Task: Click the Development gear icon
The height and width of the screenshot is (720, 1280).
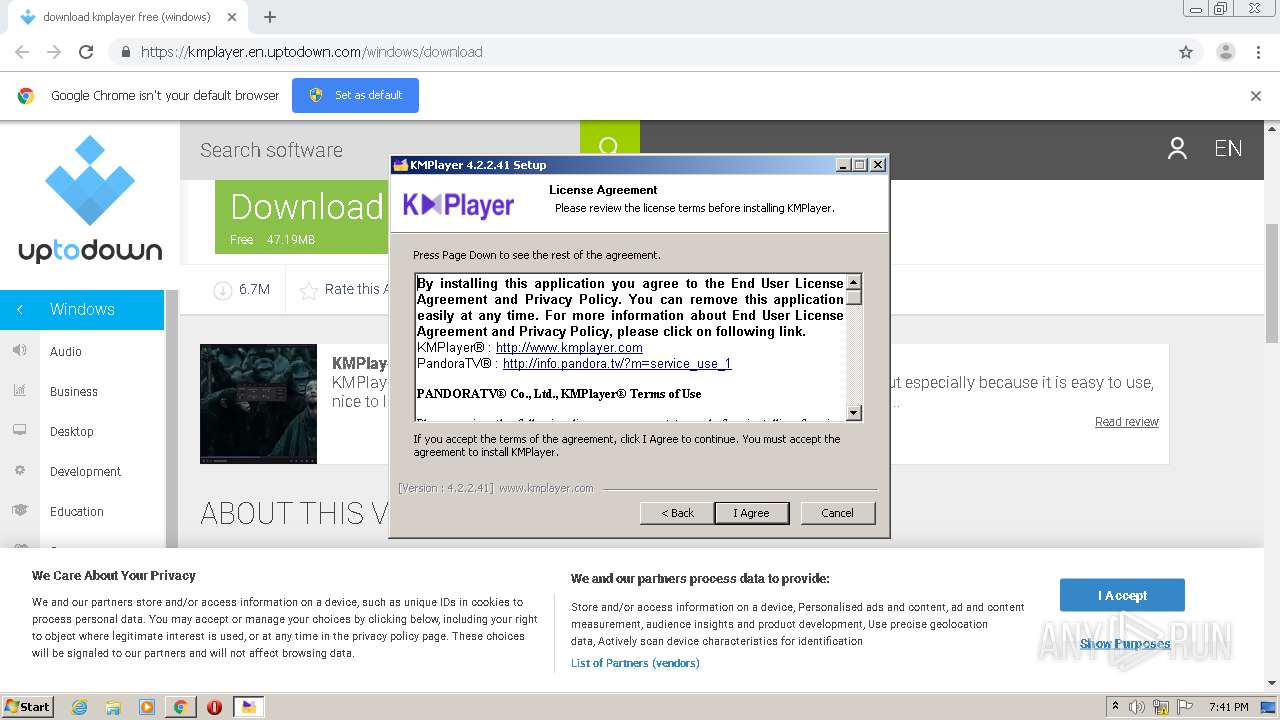Action: point(19,471)
